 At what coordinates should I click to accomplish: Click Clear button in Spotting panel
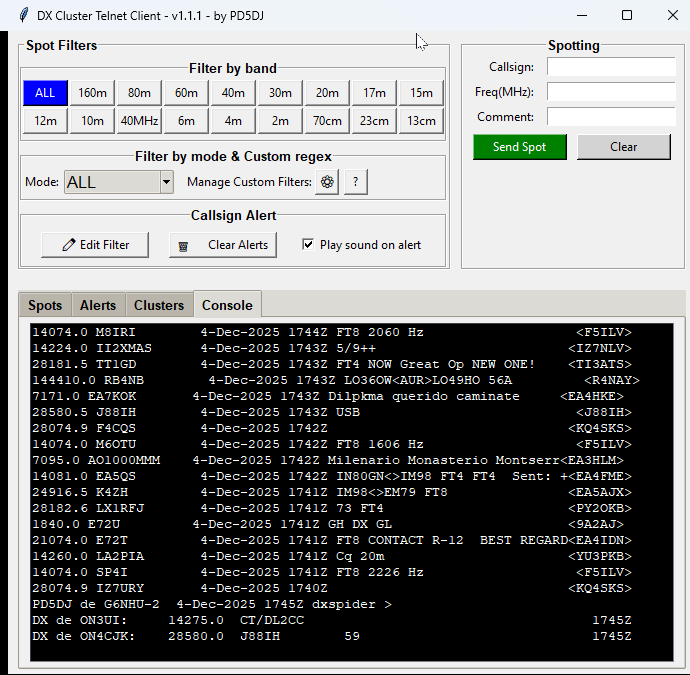(x=623, y=147)
